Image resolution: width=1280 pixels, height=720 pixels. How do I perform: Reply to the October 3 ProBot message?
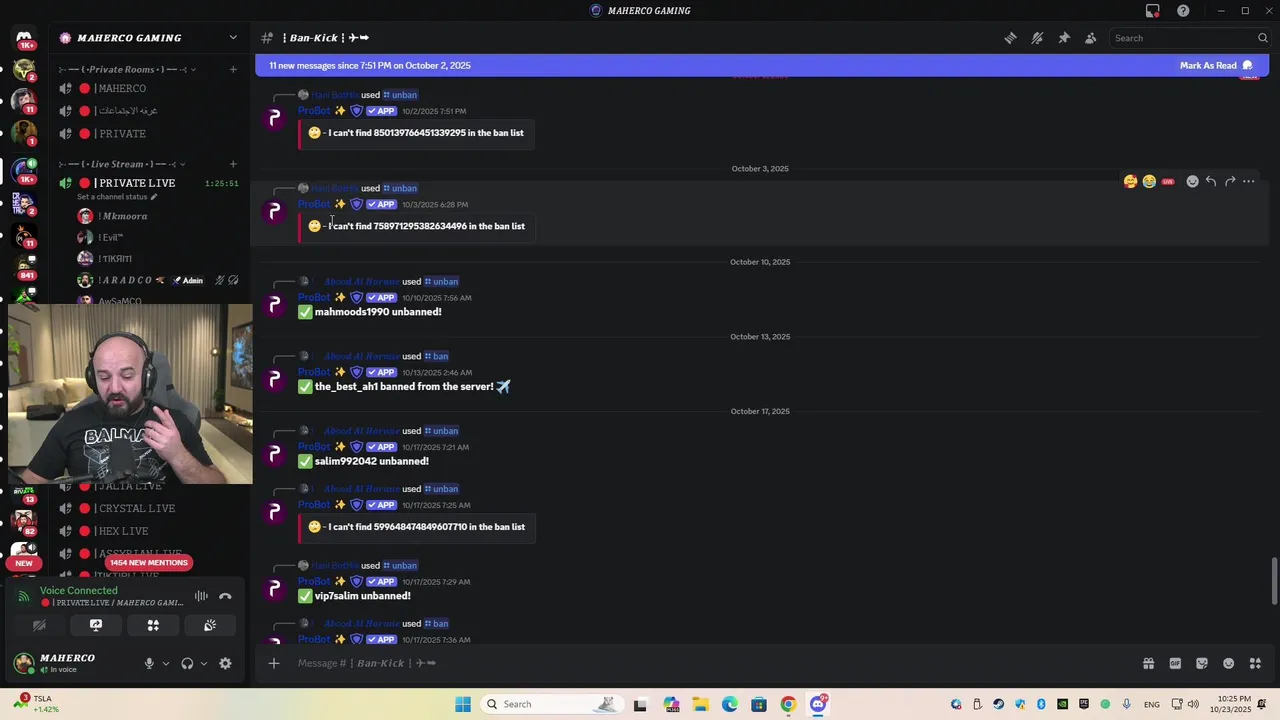1211,181
